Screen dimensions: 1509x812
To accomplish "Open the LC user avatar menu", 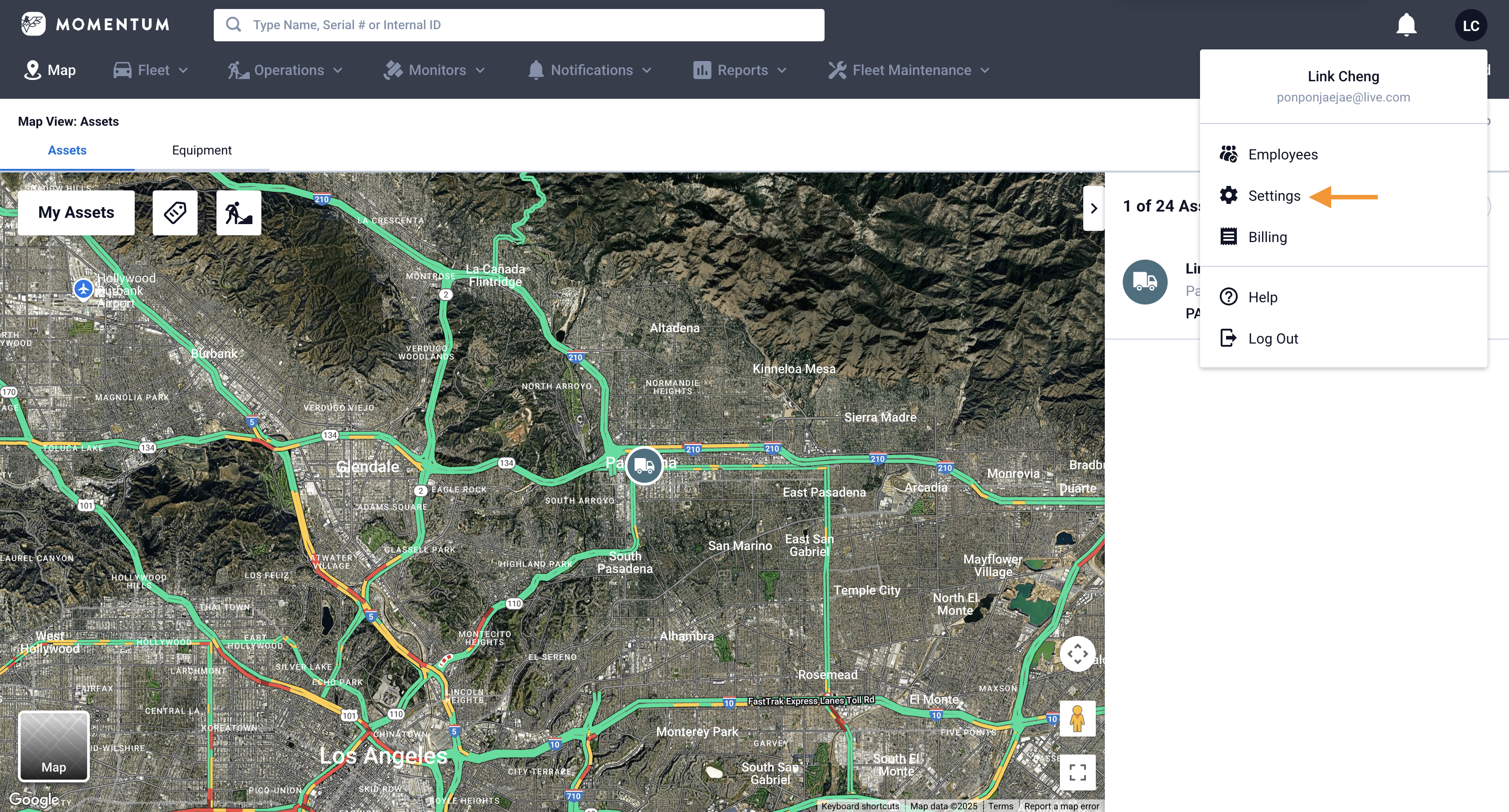I will pyautogui.click(x=1470, y=25).
